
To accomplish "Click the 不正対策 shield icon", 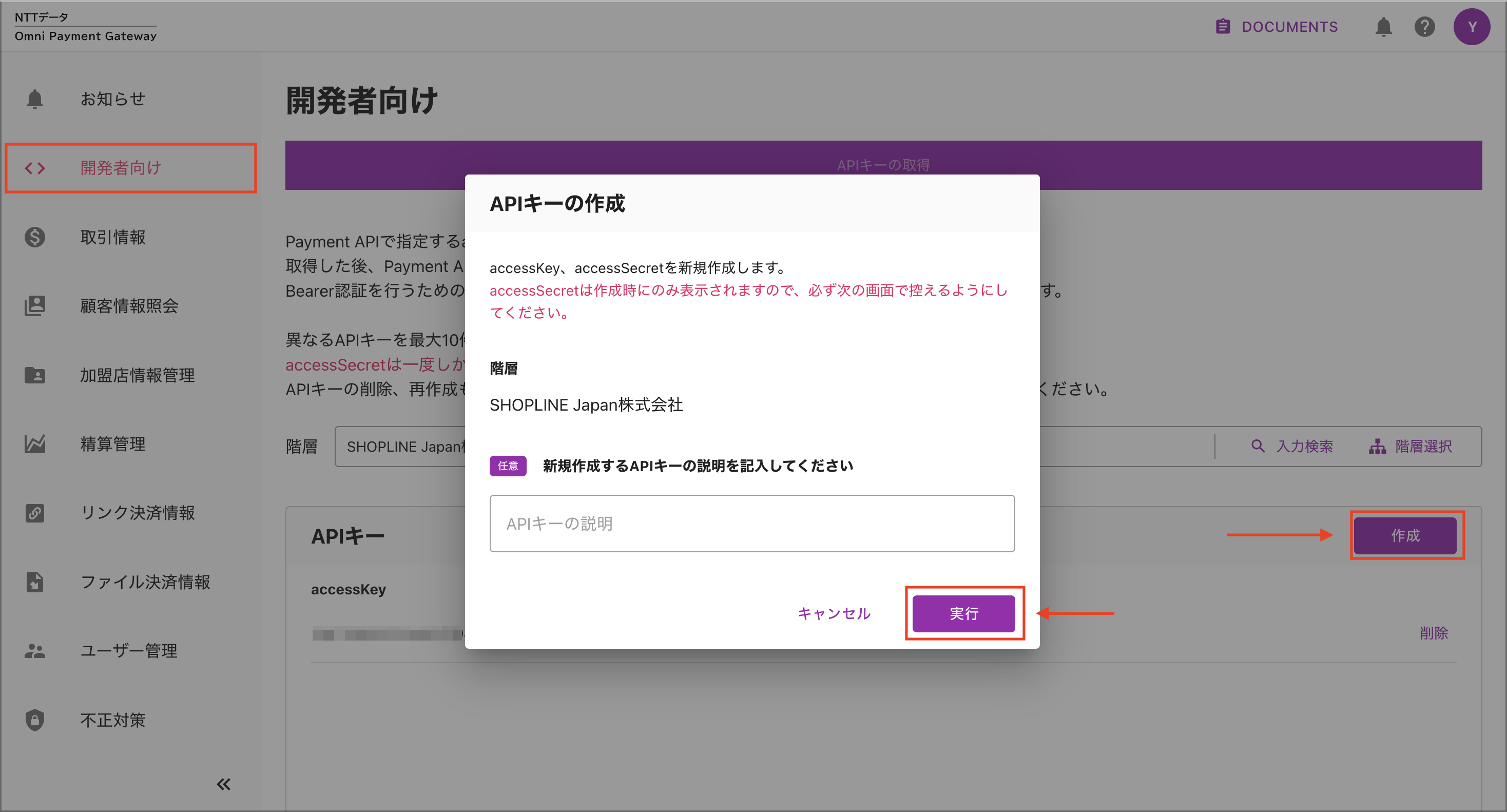I will (34, 720).
